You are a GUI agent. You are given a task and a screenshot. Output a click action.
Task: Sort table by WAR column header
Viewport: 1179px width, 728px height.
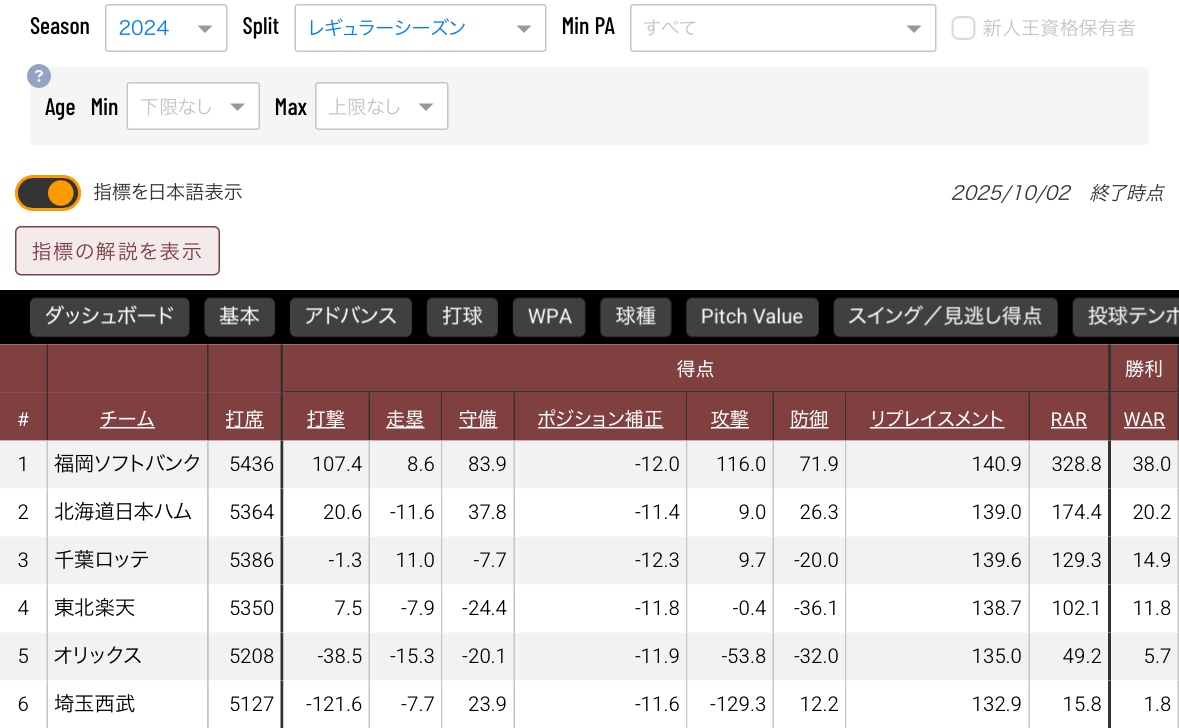coord(1144,419)
